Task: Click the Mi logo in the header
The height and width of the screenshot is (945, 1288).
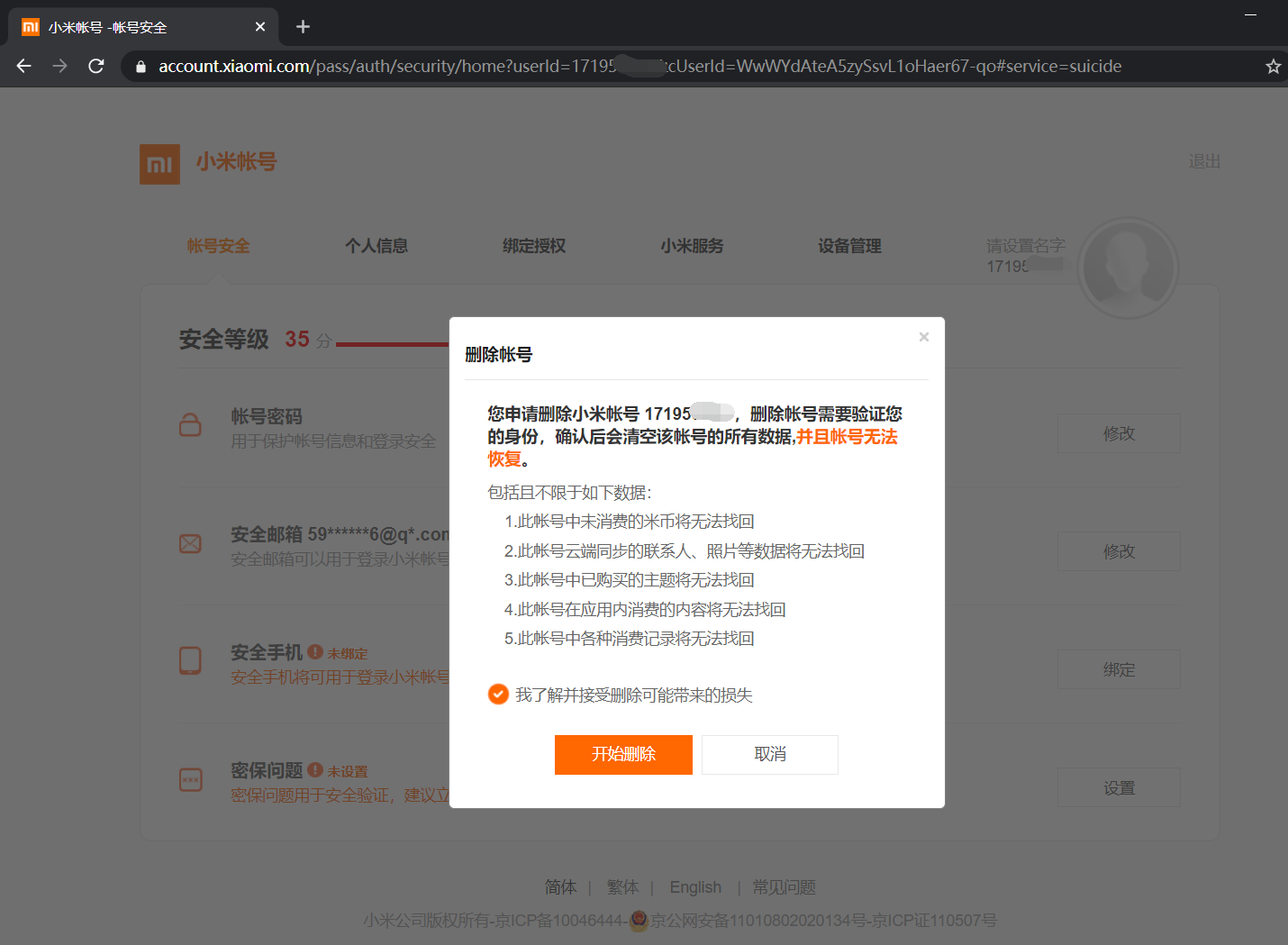Action: pos(159,164)
